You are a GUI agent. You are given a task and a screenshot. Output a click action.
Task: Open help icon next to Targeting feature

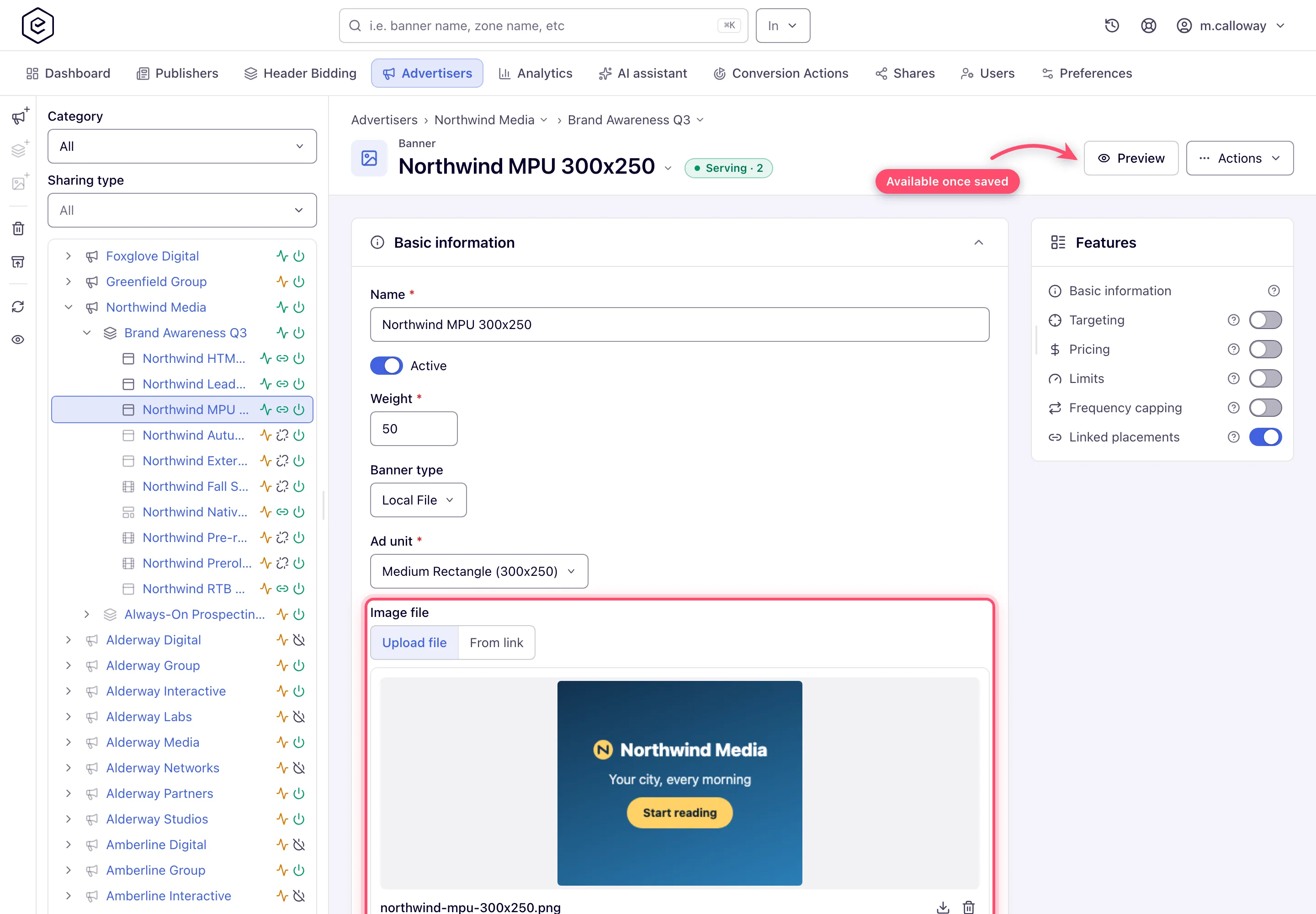1234,320
